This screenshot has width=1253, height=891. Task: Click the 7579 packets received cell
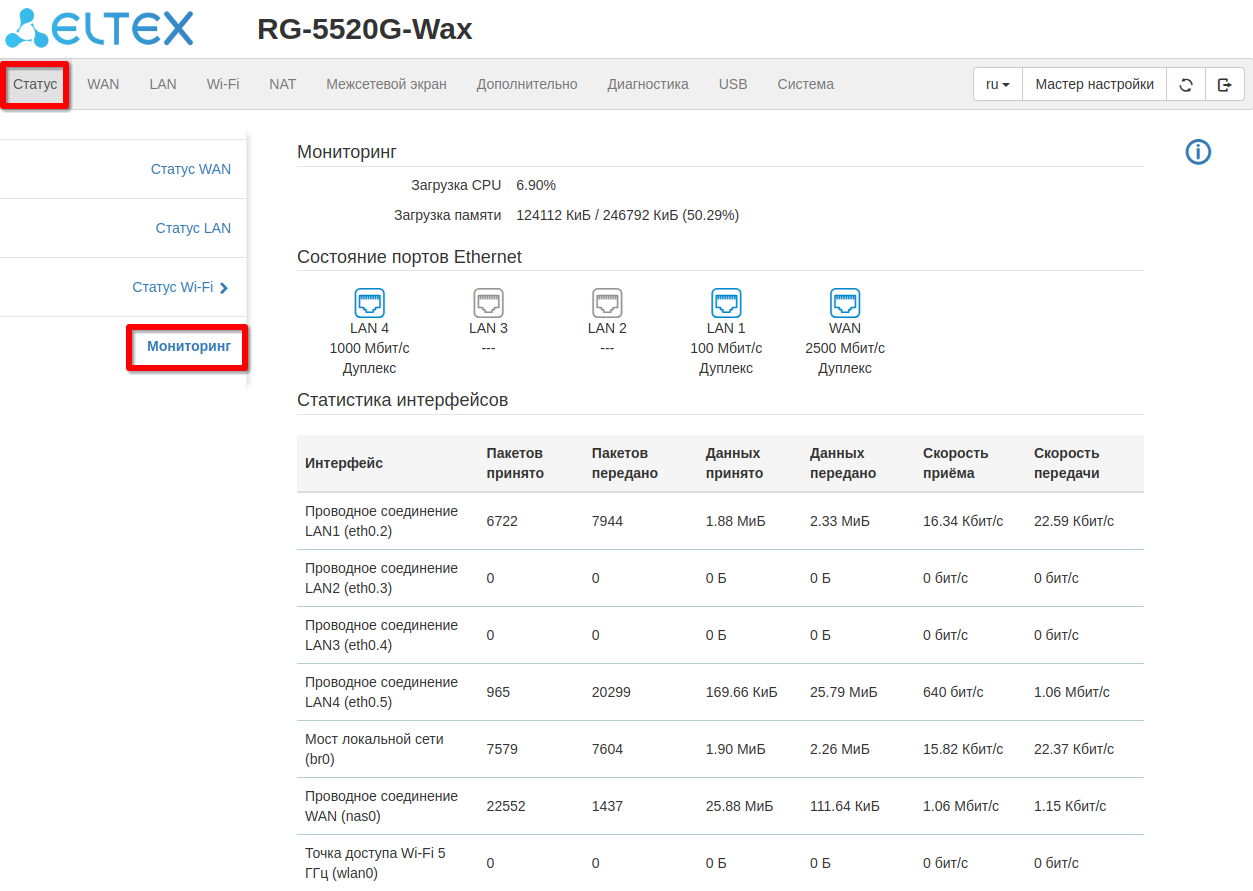502,749
